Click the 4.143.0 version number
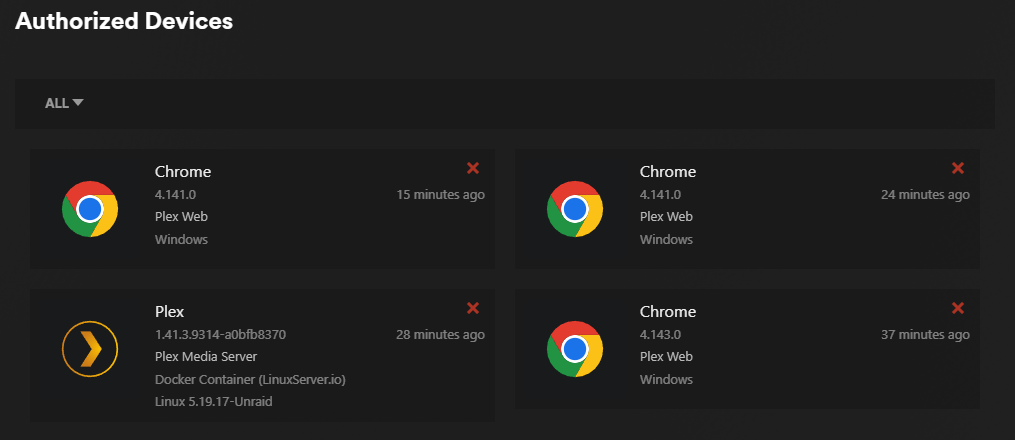1015x440 pixels. click(x=660, y=334)
